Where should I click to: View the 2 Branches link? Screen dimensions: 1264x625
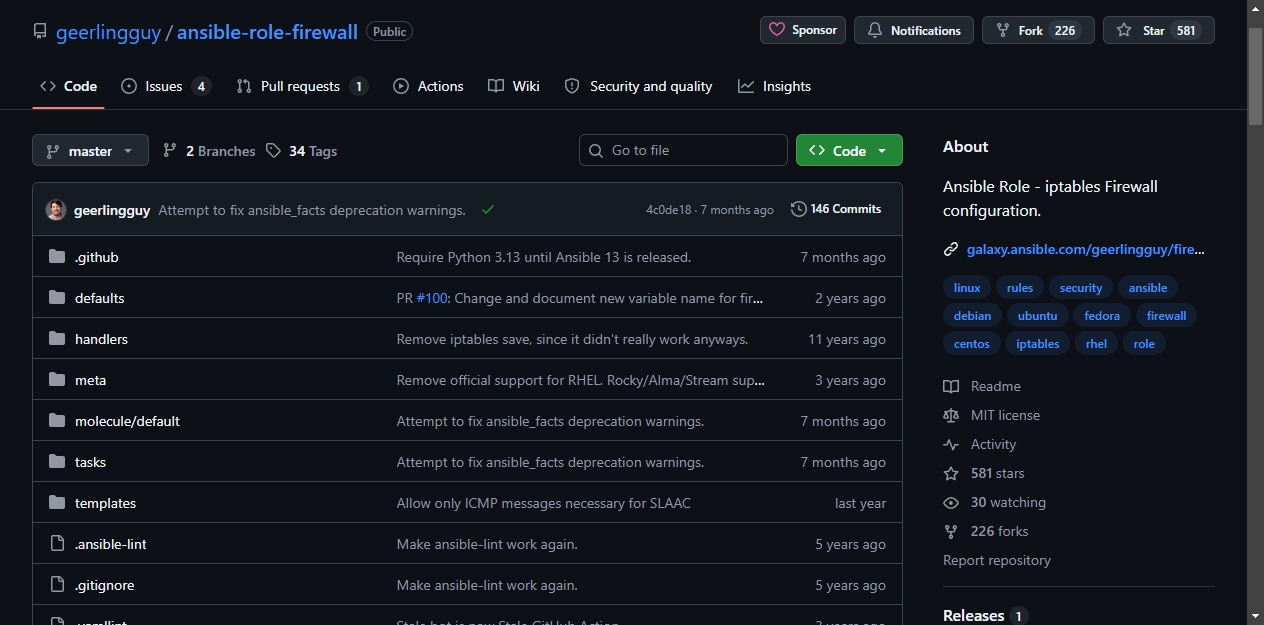pyautogui.click(x=209, y=151)
